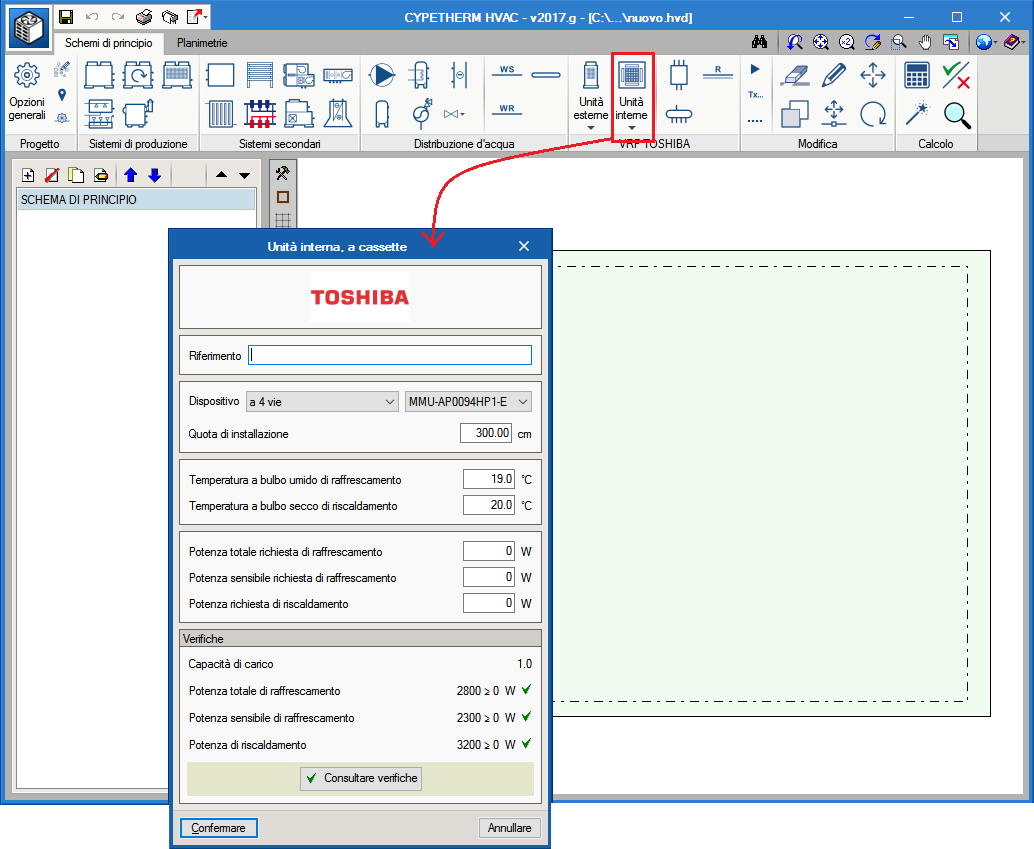Screen dimensions: 1034x849
Task: Select the refrigerant pipe R tool
Action: point(718,72)
